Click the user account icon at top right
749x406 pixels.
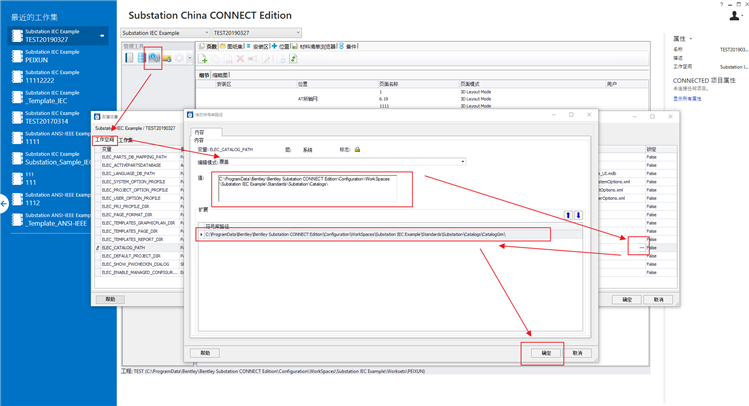pos(735,16)
